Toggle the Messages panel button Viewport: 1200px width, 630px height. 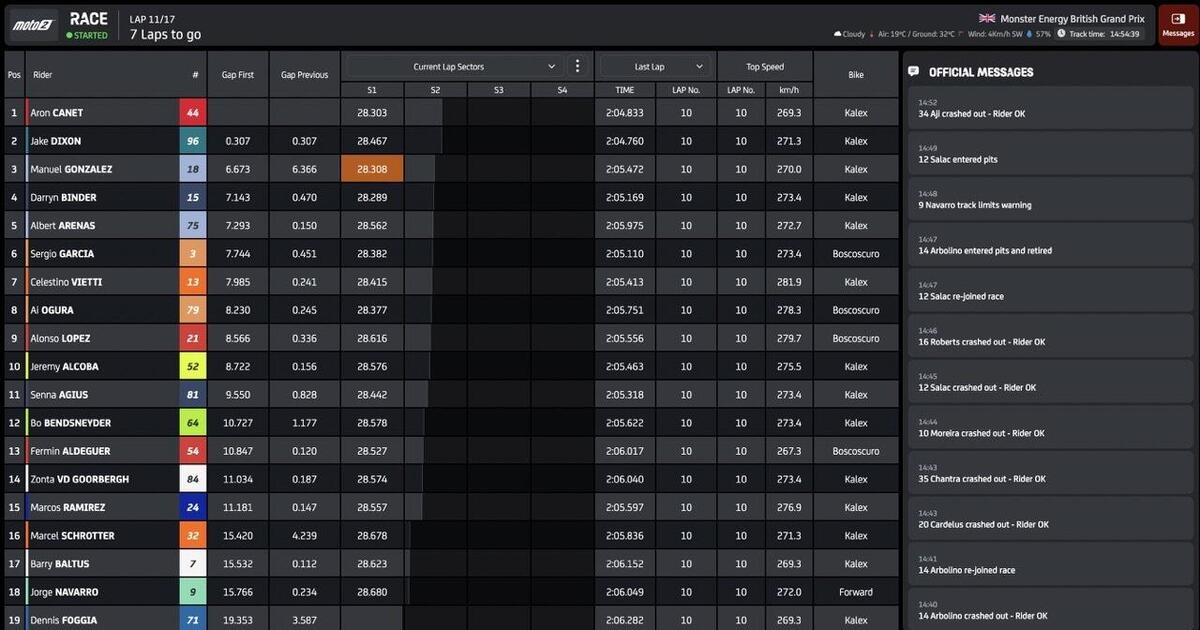point(1177,25)
